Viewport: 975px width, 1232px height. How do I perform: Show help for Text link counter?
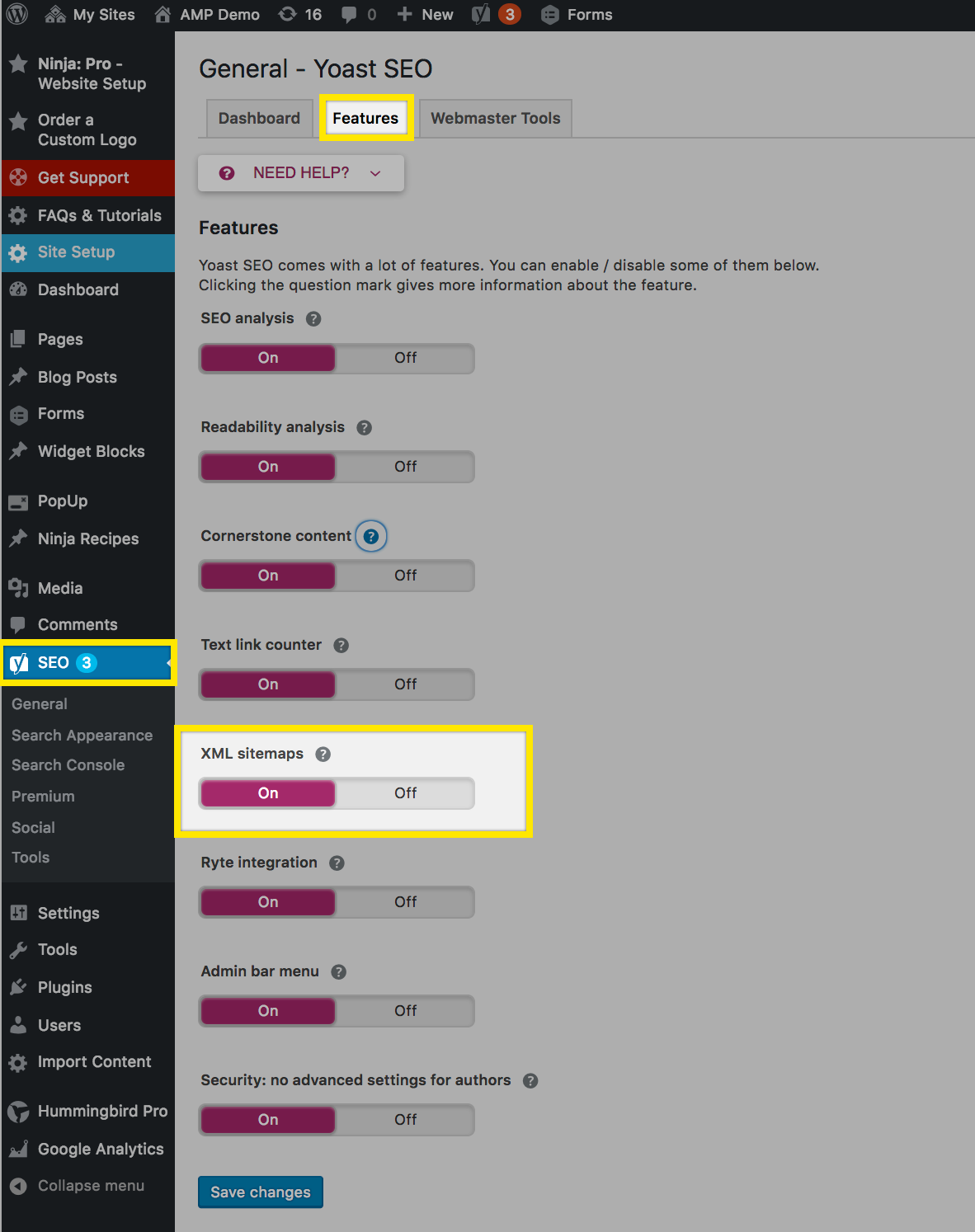pos(341,645)
